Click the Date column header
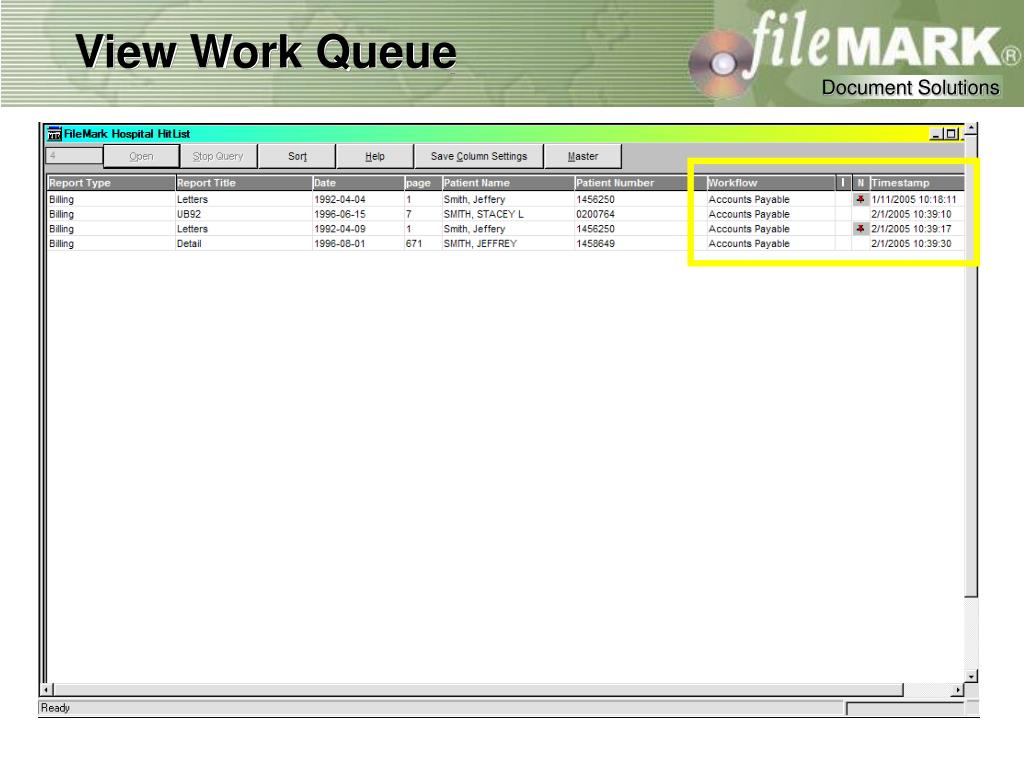 tap(355, 183)
